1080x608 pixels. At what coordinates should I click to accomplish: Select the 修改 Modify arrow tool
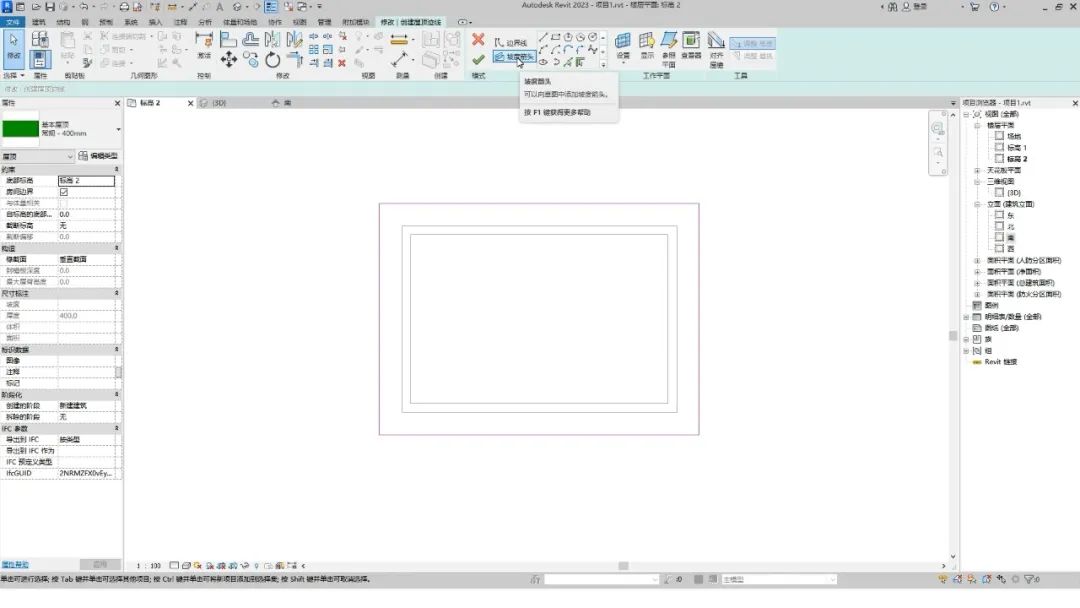click(14, 44)
